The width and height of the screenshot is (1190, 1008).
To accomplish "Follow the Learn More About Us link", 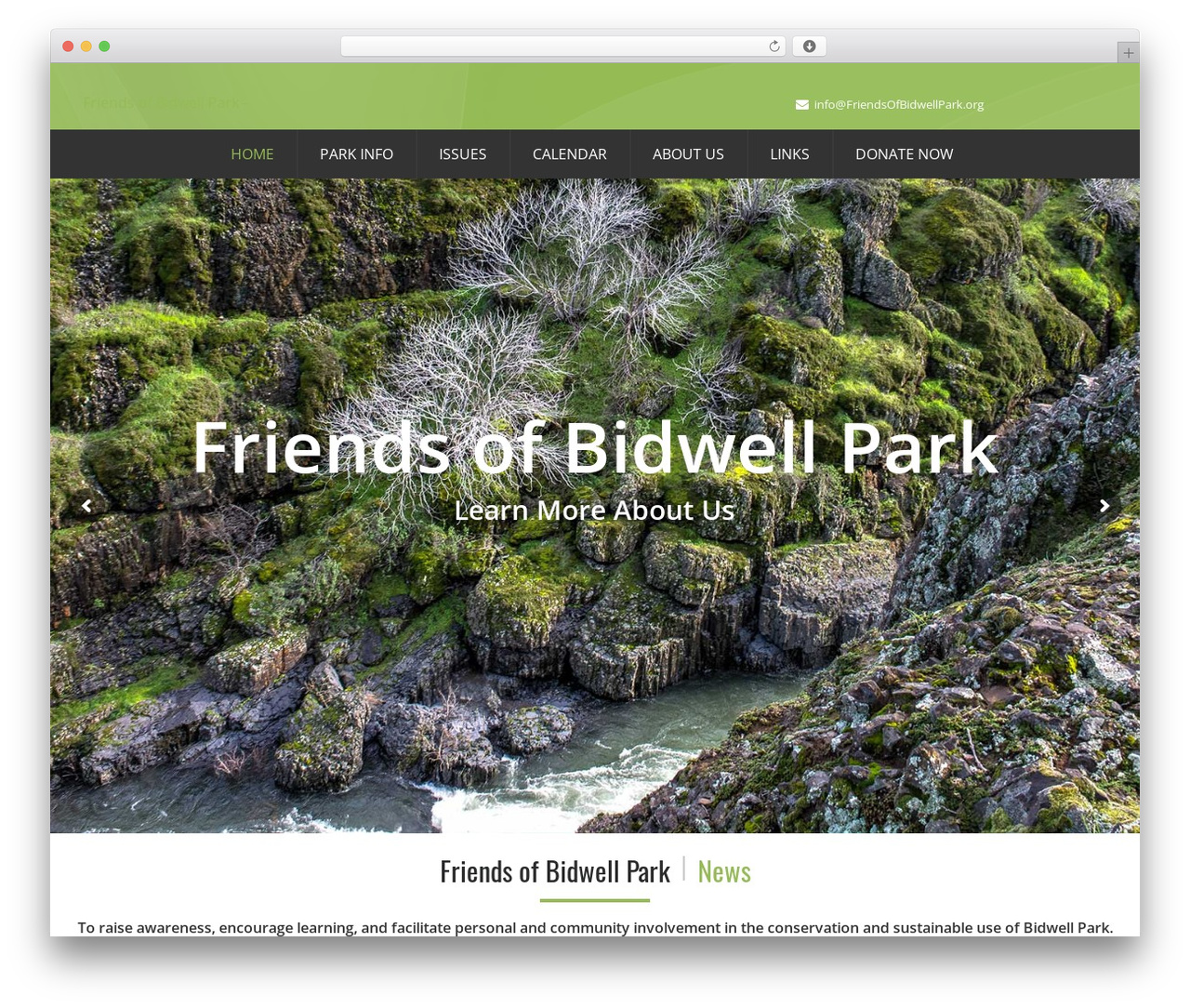I will click(x=595, y=511).
